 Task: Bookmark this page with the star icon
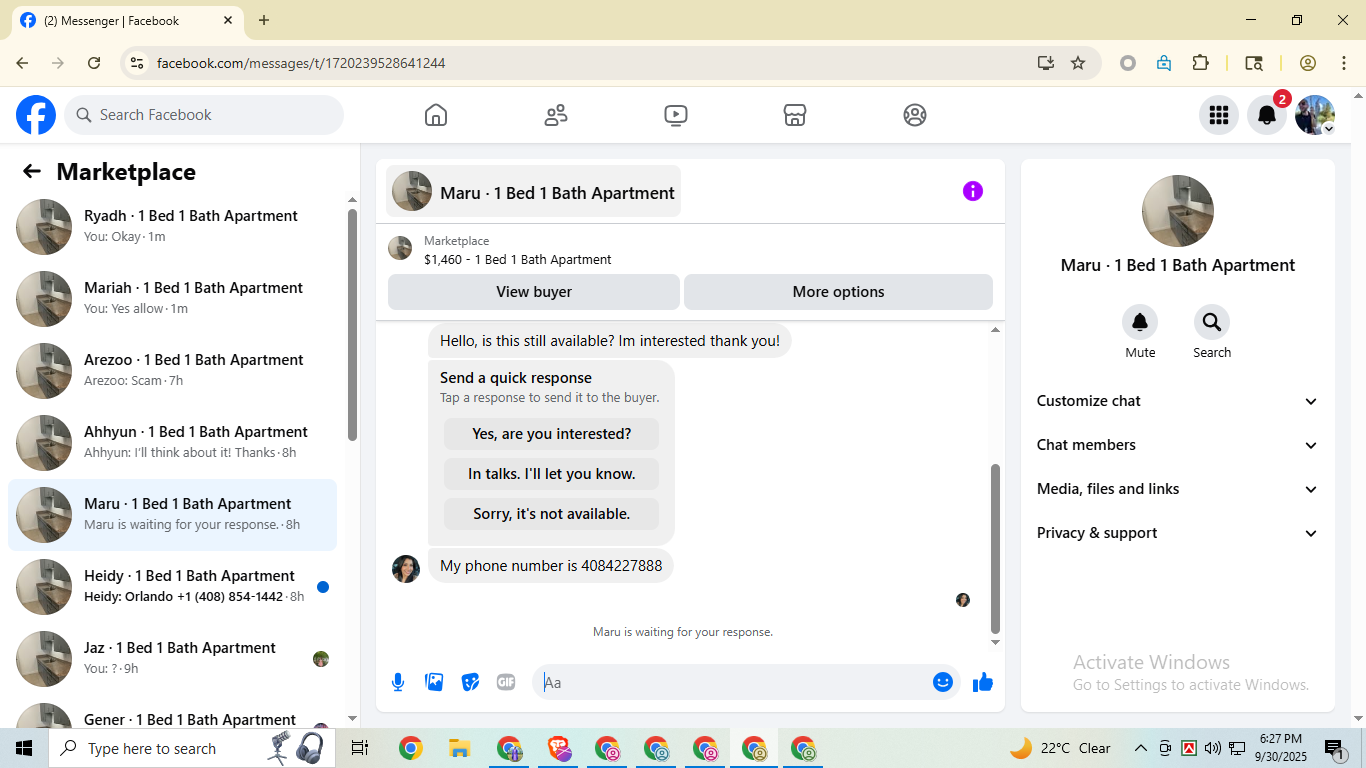(1078, 63)
